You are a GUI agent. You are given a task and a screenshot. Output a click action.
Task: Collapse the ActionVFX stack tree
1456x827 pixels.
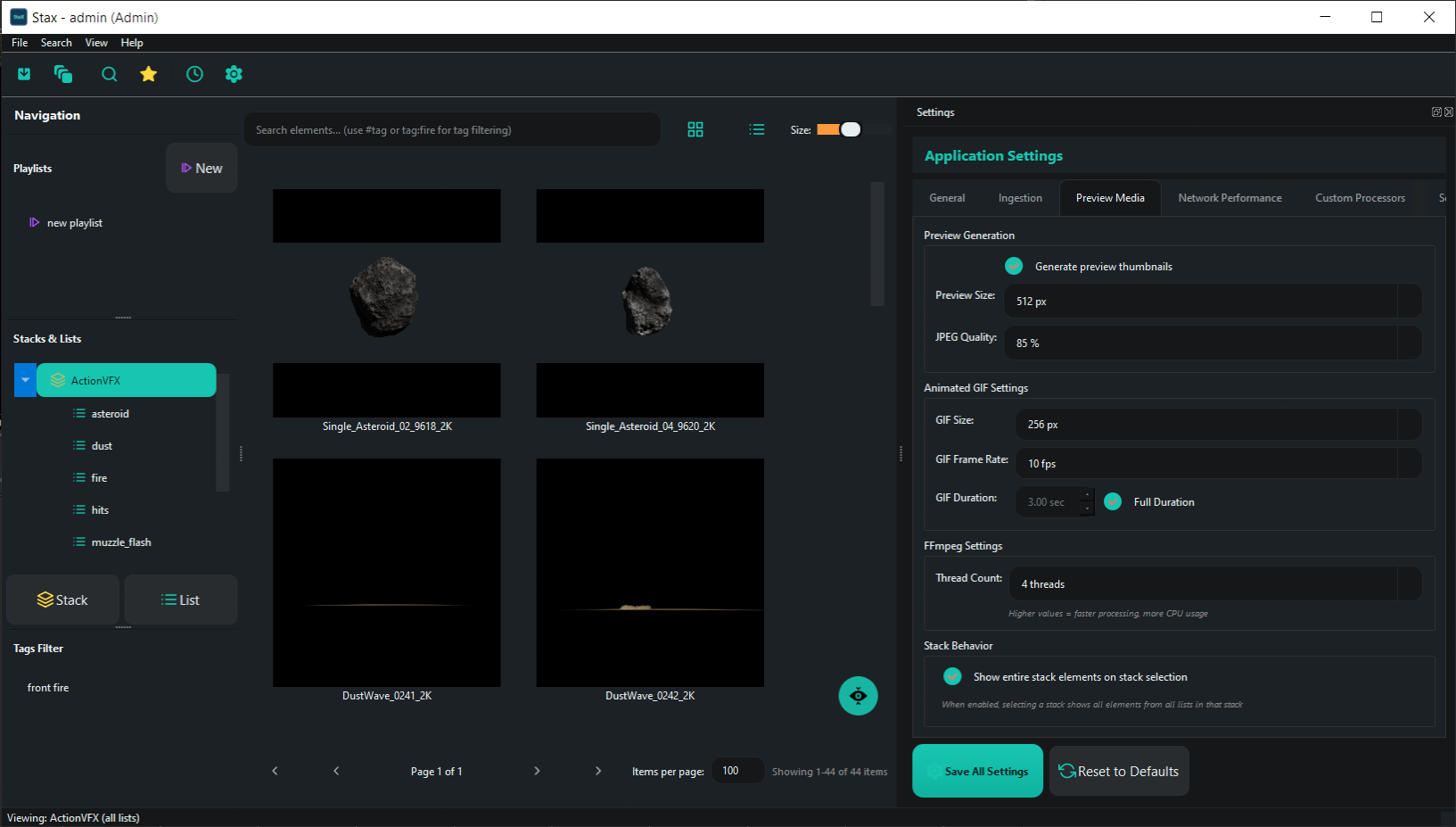[25, 380]
